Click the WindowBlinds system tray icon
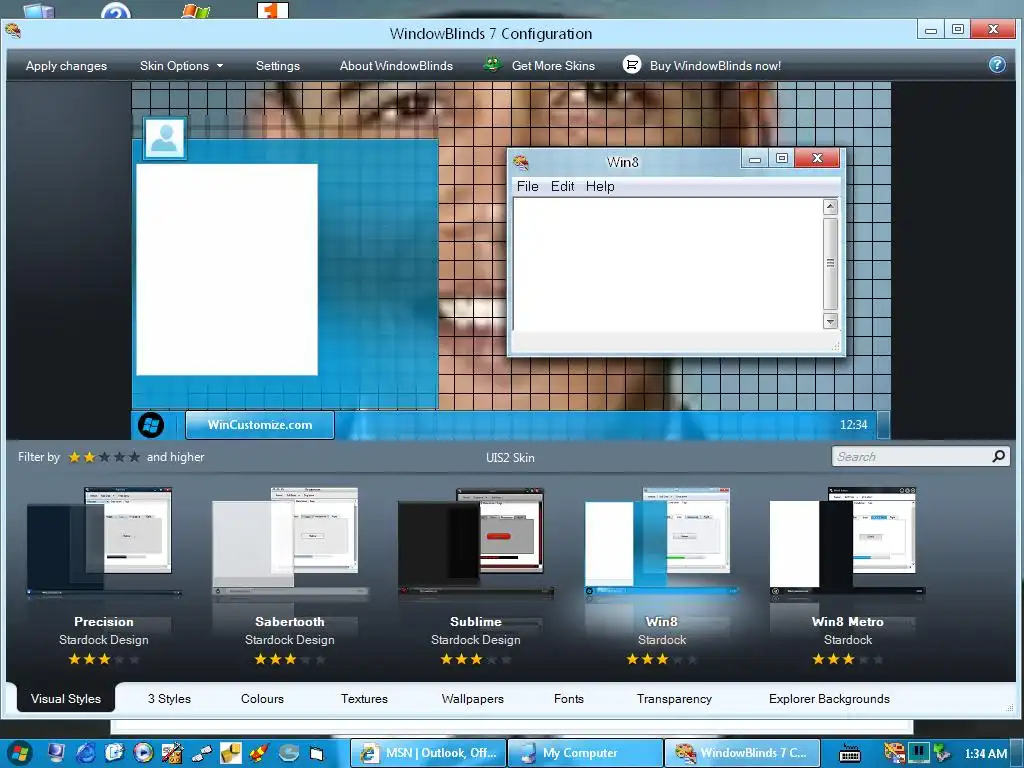The width and height of the screenshot is (1024, 768). pos(893,753)
